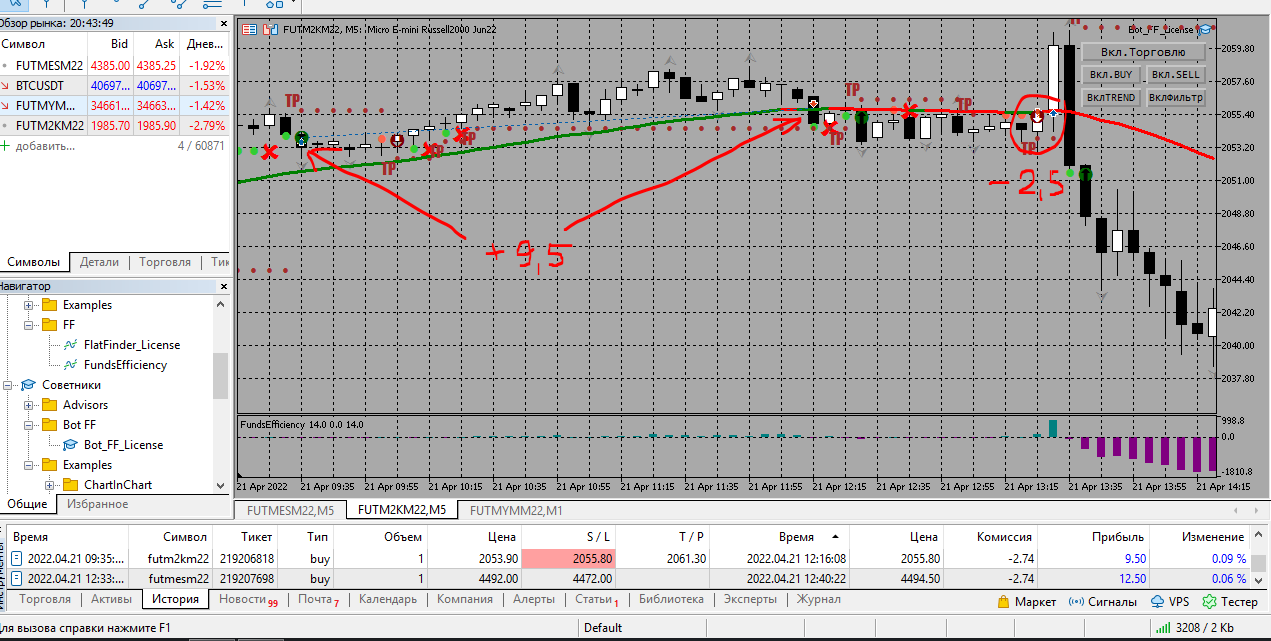Click the depth of market icon on chart
This screenshot has width=1271, height=641.
pos(268,29)
